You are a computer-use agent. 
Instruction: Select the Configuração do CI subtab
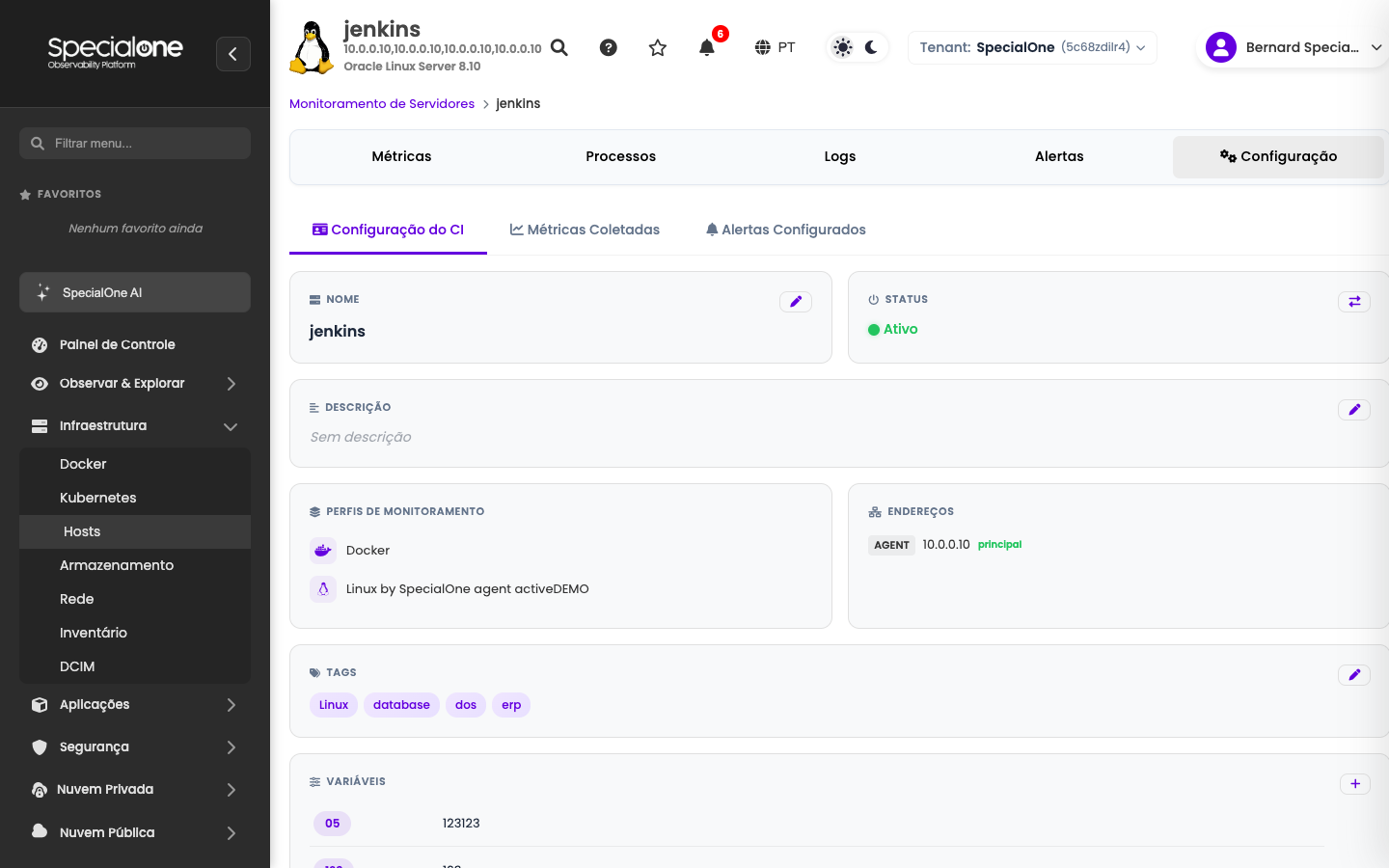388,230
